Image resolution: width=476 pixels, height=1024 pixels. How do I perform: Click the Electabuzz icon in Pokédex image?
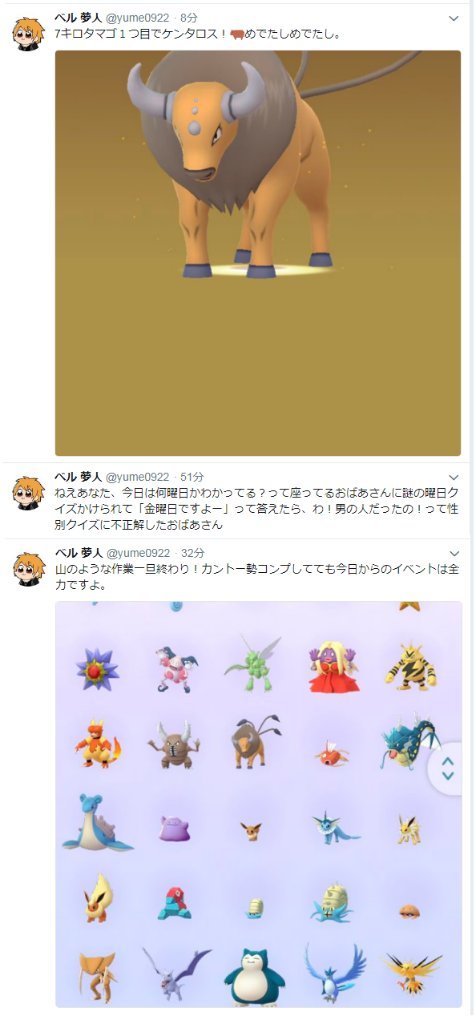410,666
